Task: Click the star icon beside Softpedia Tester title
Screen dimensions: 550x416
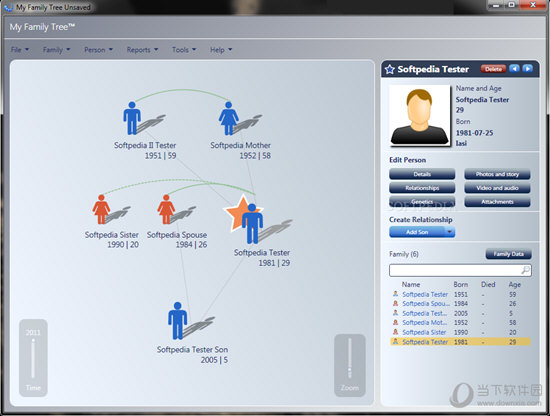Action: pyautogui.click(x=390, y=69)
